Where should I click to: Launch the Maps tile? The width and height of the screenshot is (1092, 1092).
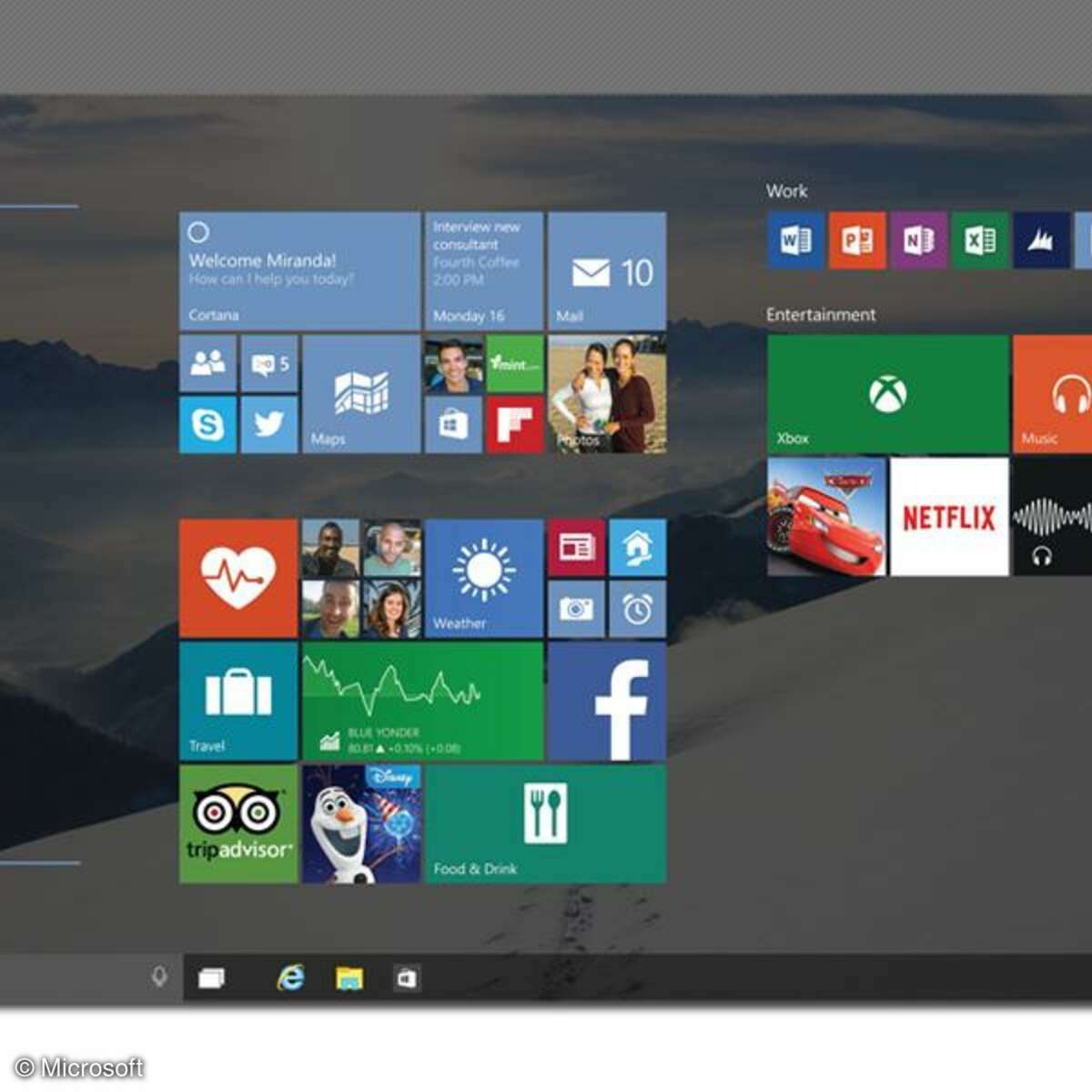(x=360, y=393)
